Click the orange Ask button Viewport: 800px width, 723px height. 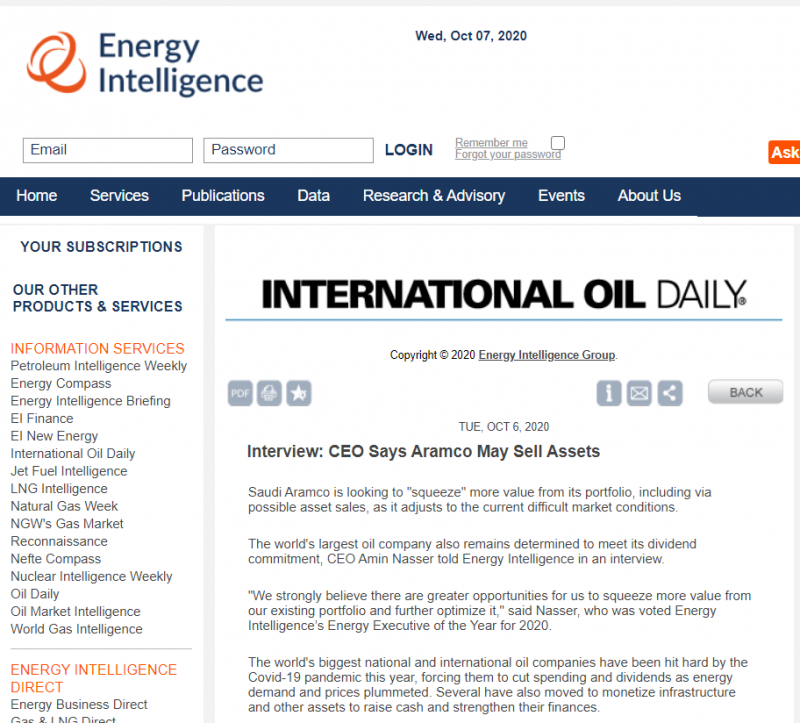(784, 152)
